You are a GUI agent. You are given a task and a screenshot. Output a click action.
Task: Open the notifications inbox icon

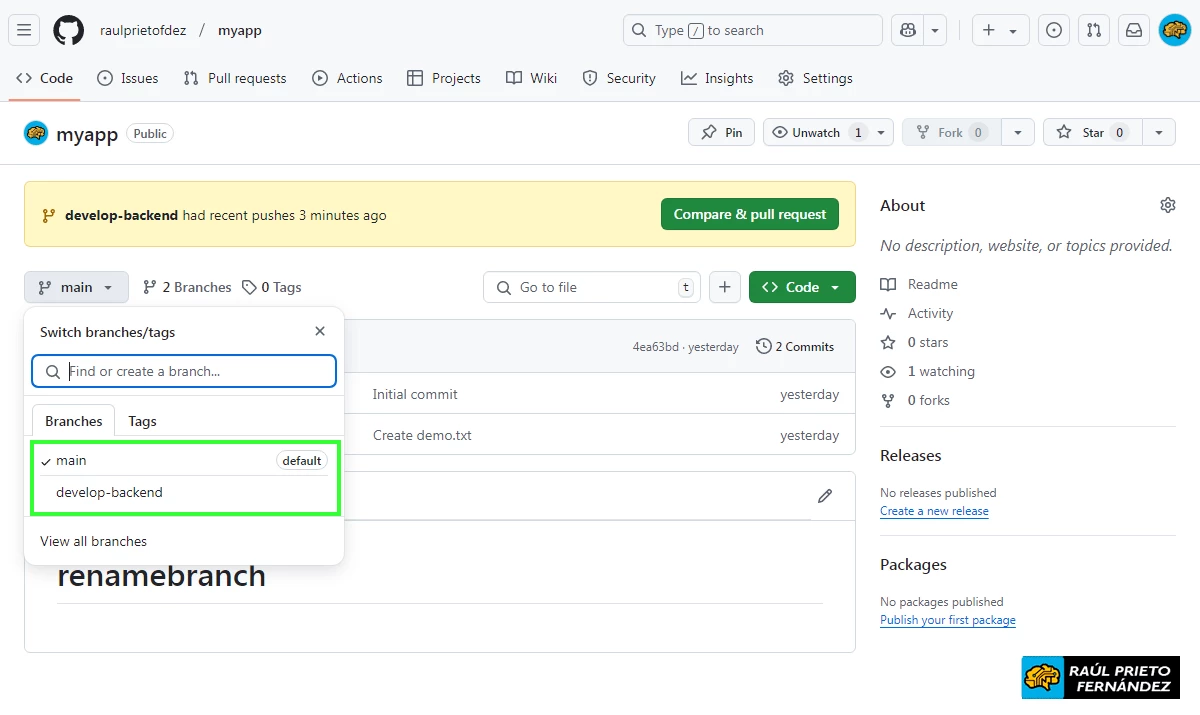click(1134, 30)
